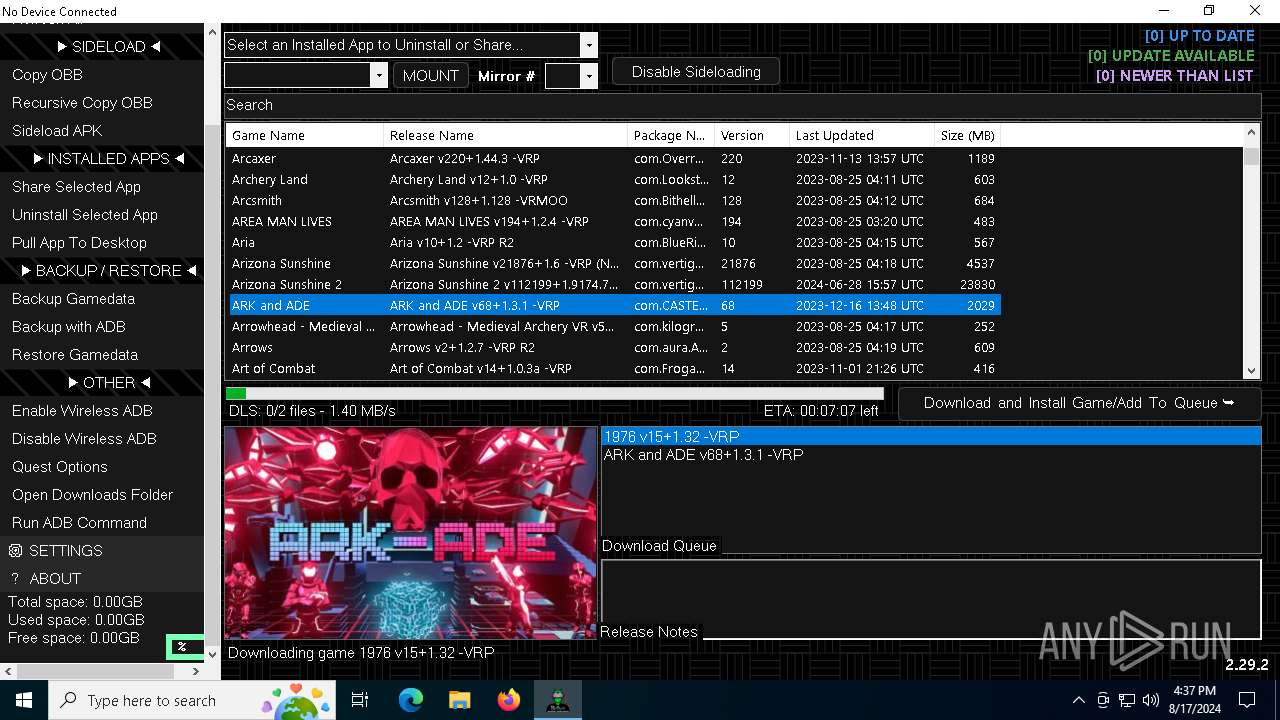Open Windows Start menu

tap(24, 700)
